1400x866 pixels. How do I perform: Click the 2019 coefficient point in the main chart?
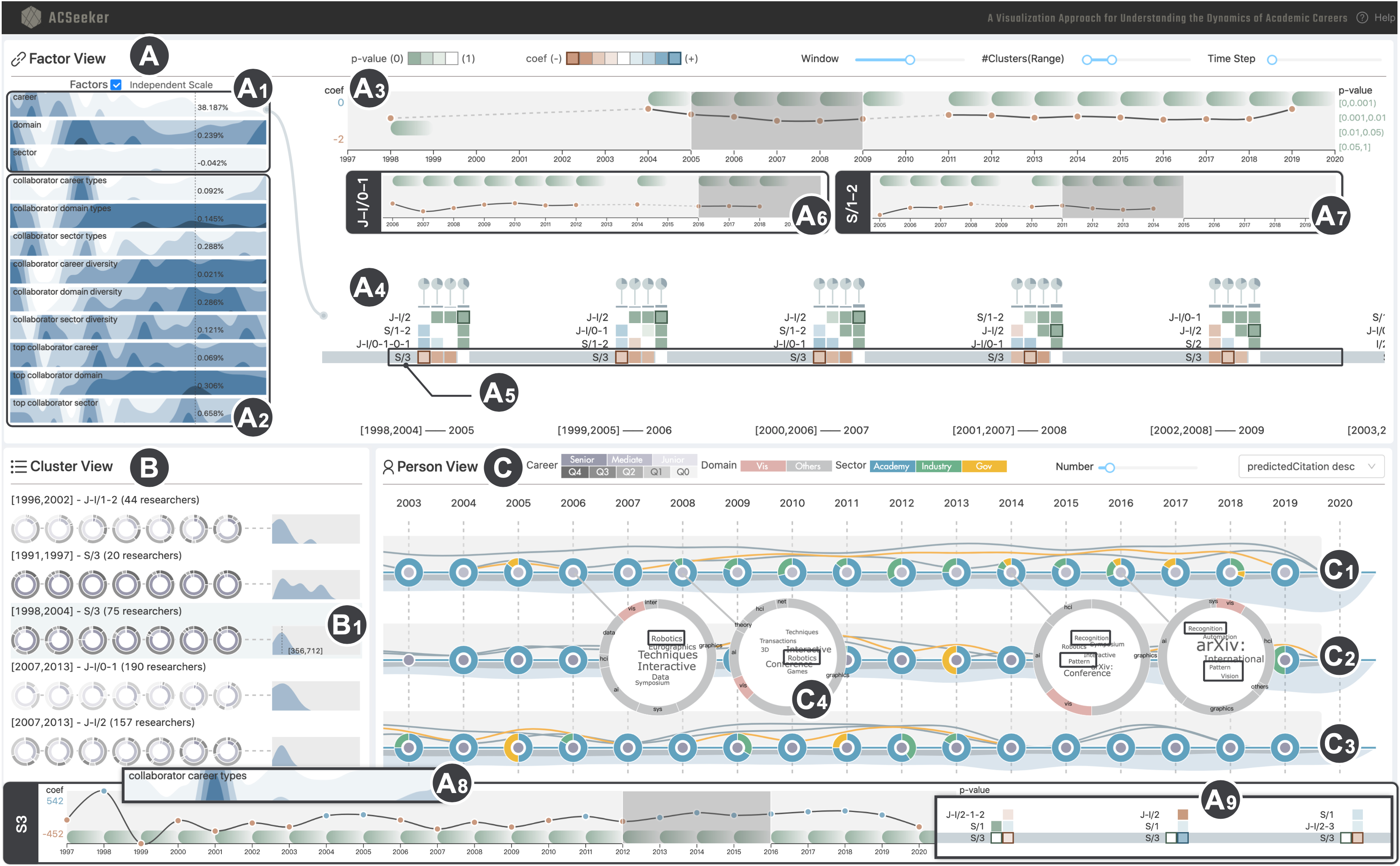point(1292,109)
